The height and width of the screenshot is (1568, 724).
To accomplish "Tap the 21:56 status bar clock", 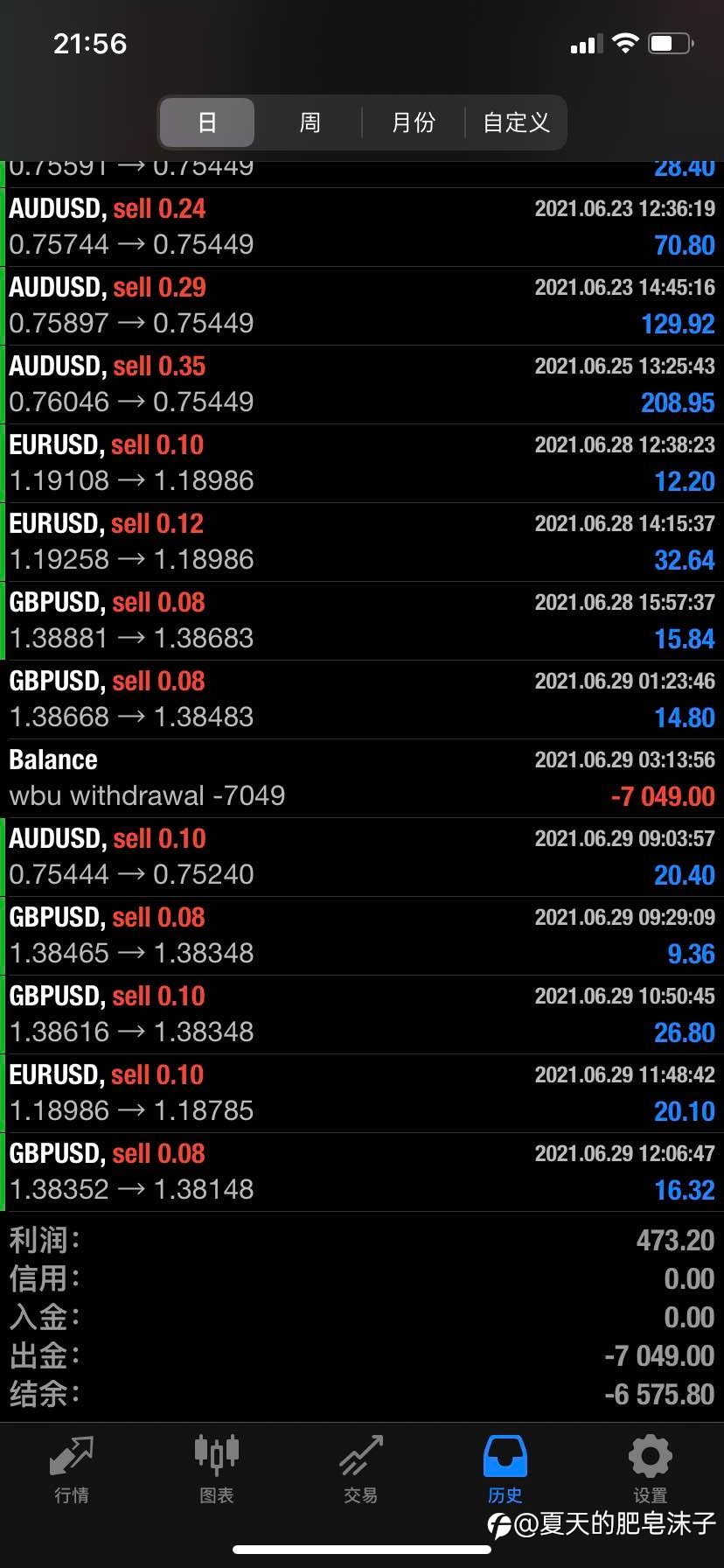I will (90, 44).
